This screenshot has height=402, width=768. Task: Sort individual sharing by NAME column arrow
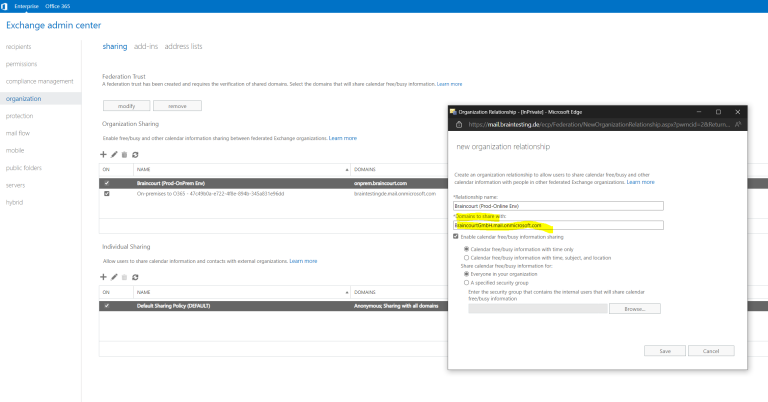(347, 292)
